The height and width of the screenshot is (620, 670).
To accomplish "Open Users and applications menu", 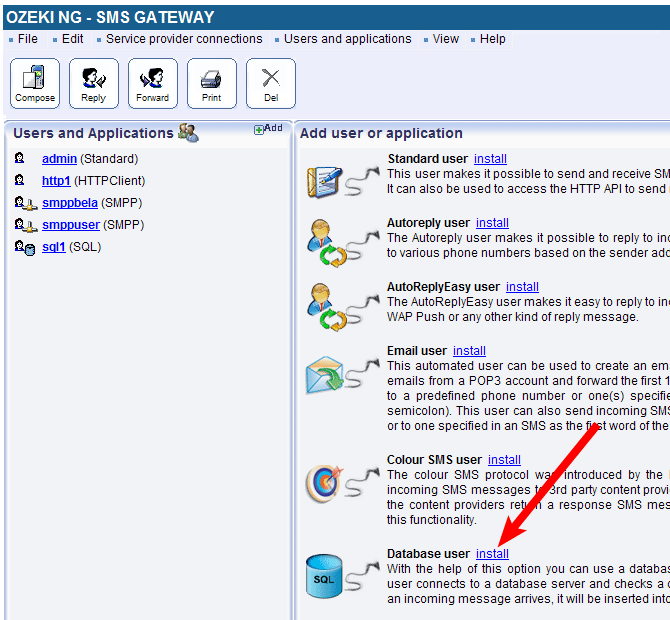I will 347,39.
